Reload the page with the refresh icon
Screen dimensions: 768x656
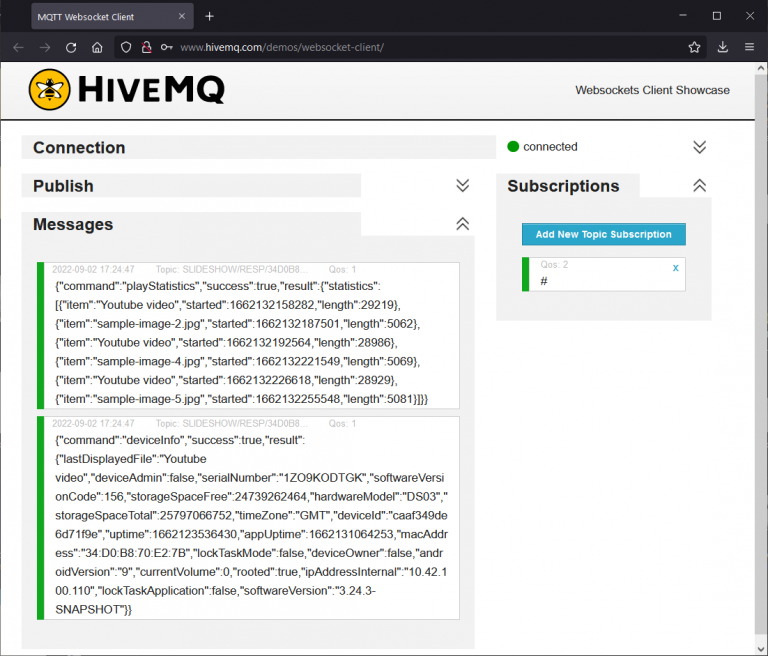click(71, 47)
